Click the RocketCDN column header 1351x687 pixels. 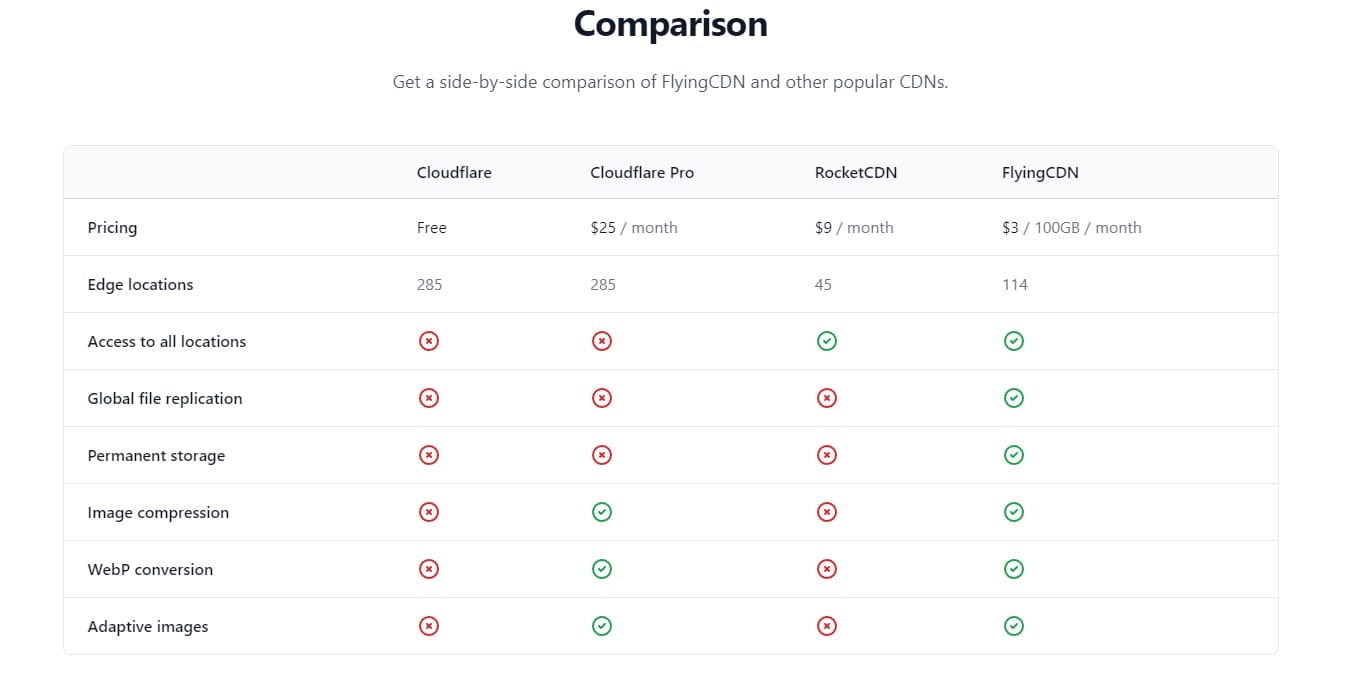click(x=856, y=172)
